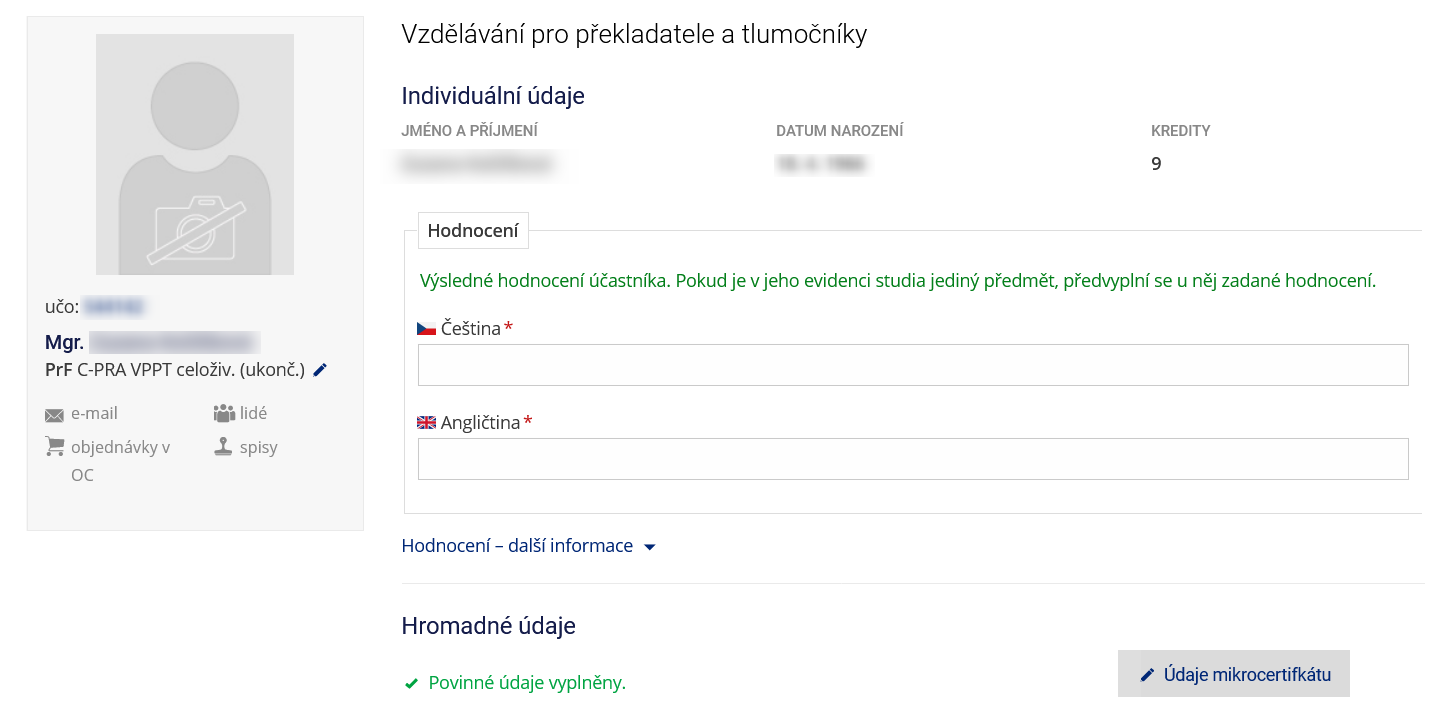
Task: Click the people group lidé icon
Action: pos(223,413)
